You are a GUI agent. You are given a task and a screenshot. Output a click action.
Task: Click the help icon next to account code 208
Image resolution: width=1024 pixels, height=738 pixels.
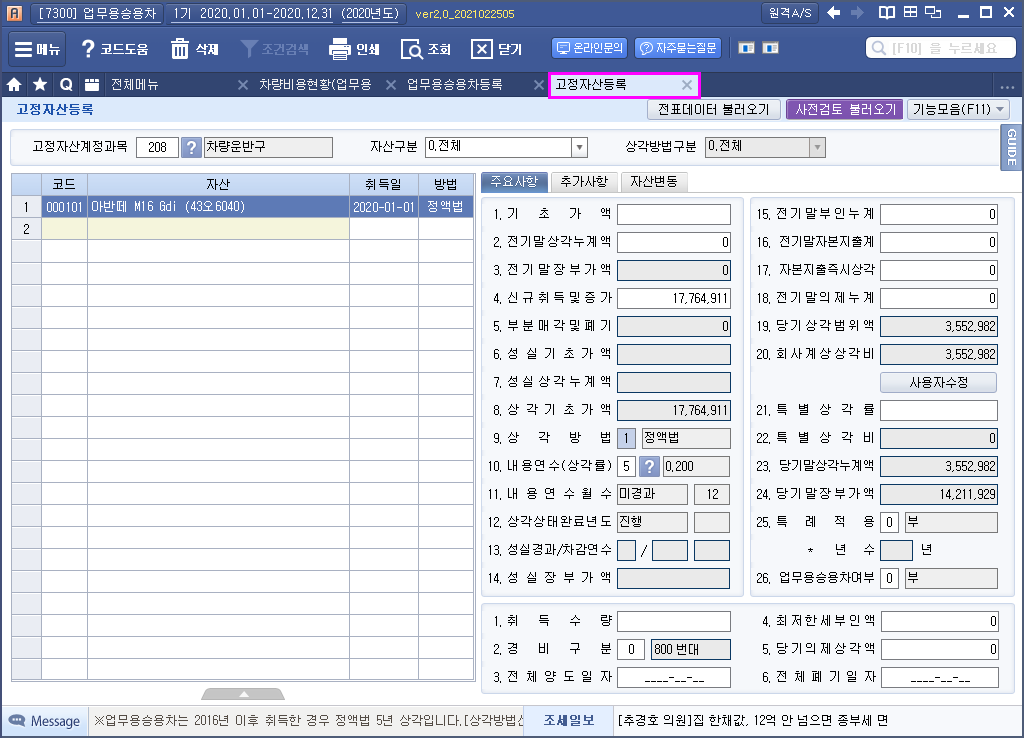tap(191, 148)
